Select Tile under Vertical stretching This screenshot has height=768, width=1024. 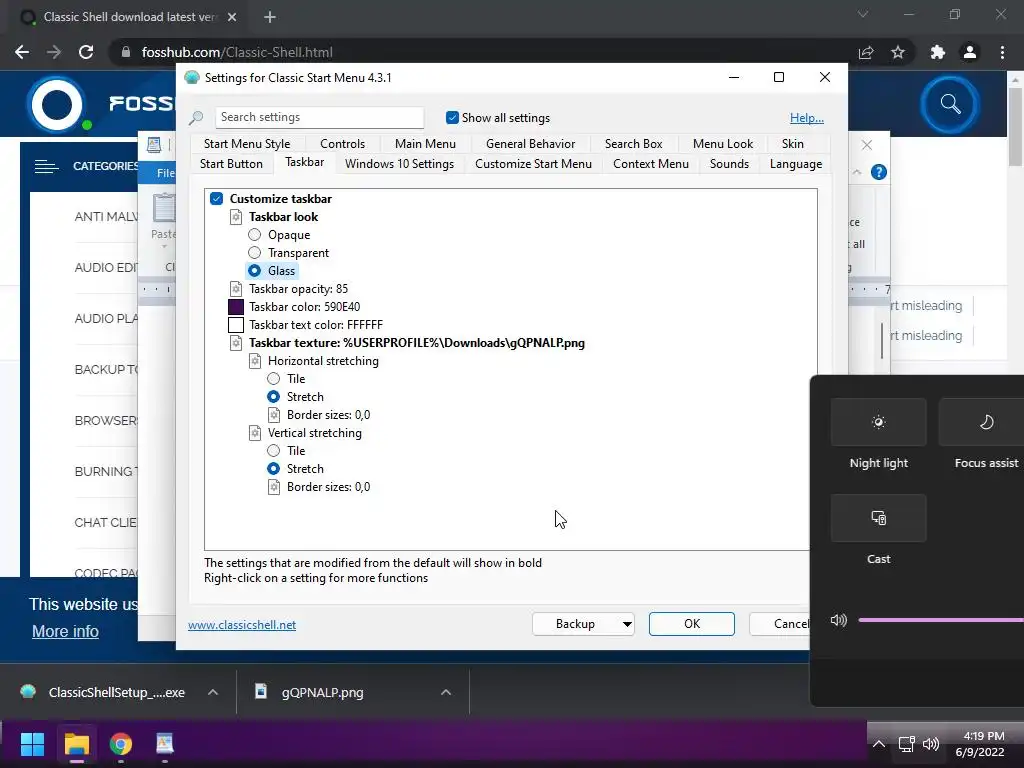point(273,451)
